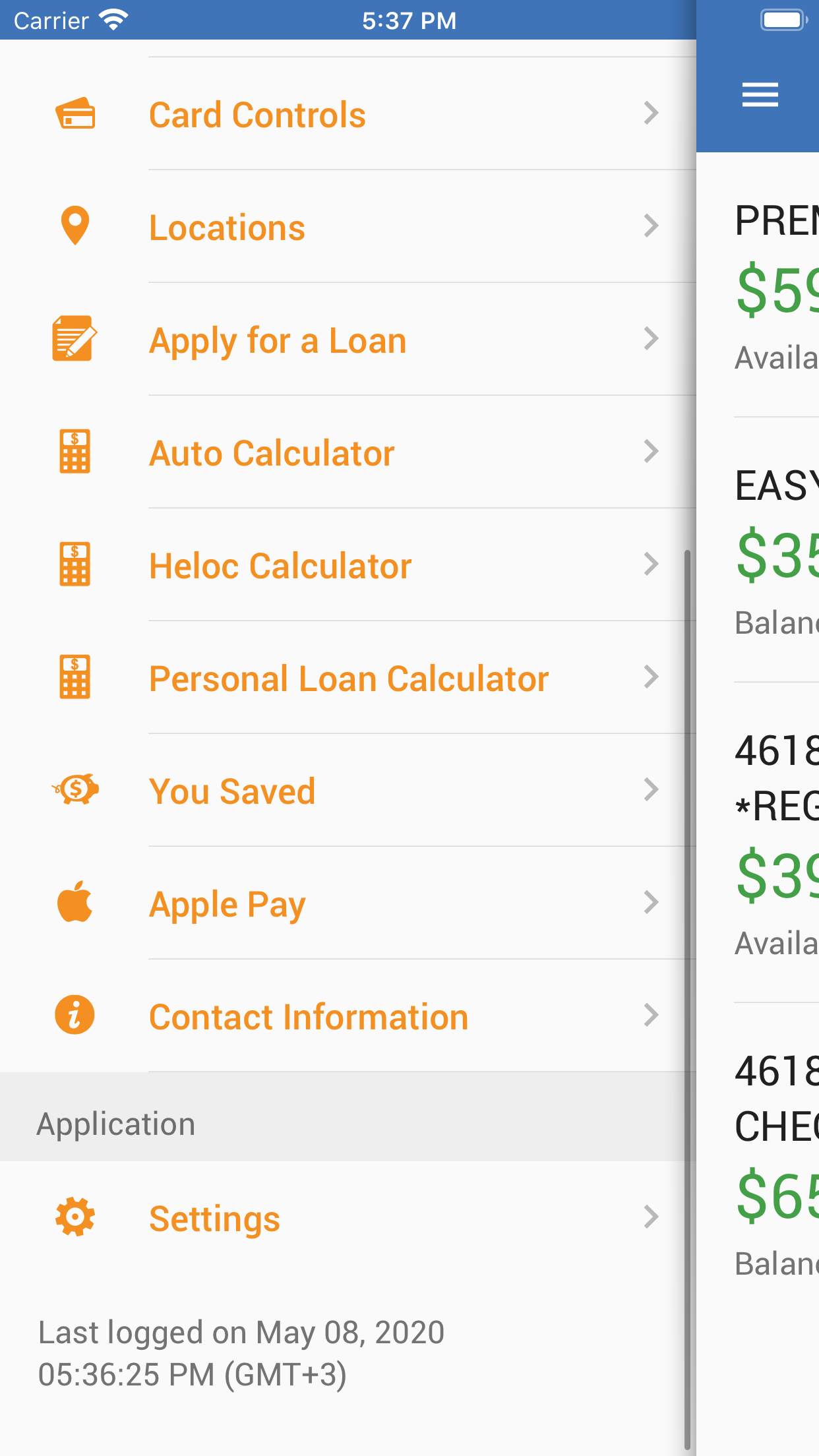The image size is (819, 1456).
Task: Open the Contact Information link
Action: (x=309, y=1017)
